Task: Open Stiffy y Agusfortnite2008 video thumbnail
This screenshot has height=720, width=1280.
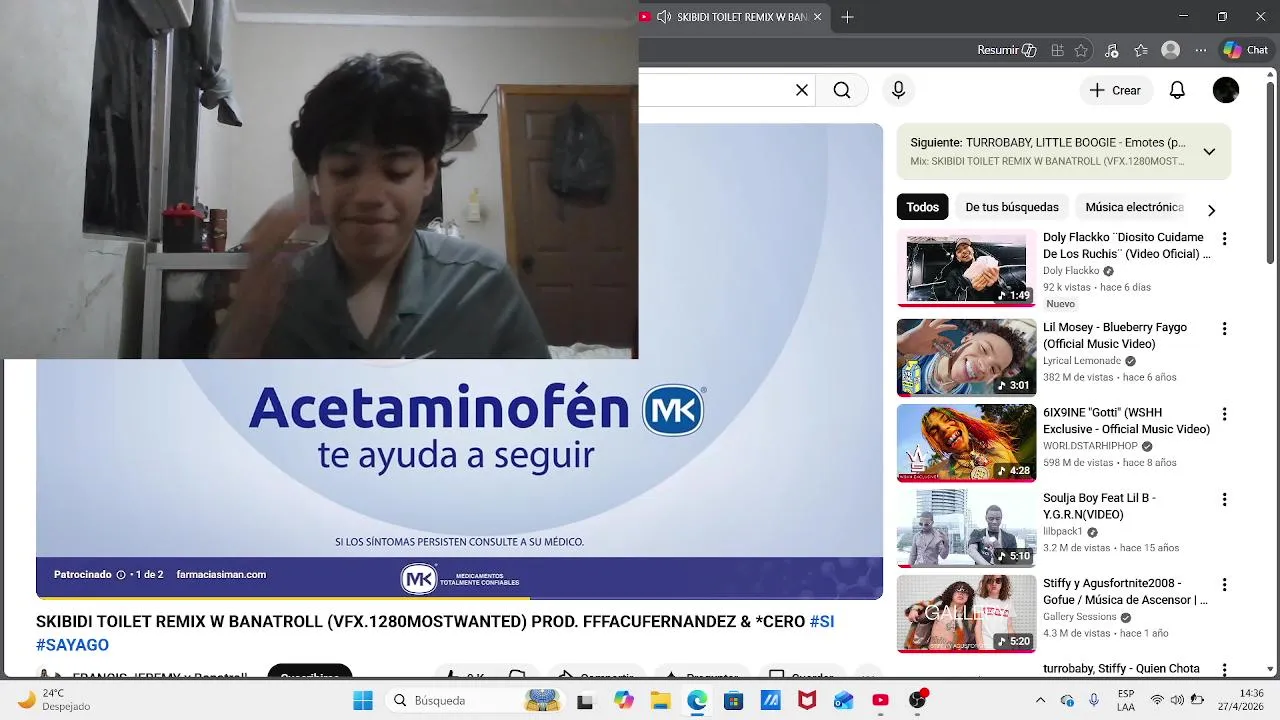Action: tap(966, 614)
